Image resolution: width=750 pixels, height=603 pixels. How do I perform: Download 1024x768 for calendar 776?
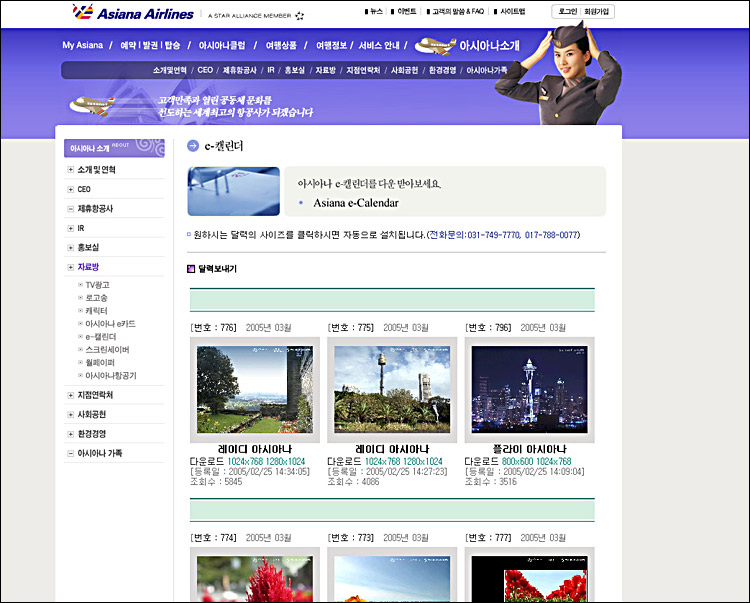click(245, 461)
